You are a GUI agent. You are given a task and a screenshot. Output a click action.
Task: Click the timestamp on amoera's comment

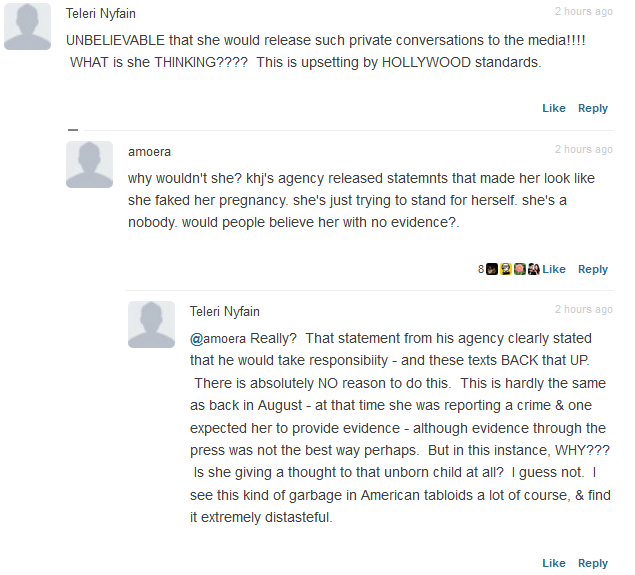tap(584, 149)
